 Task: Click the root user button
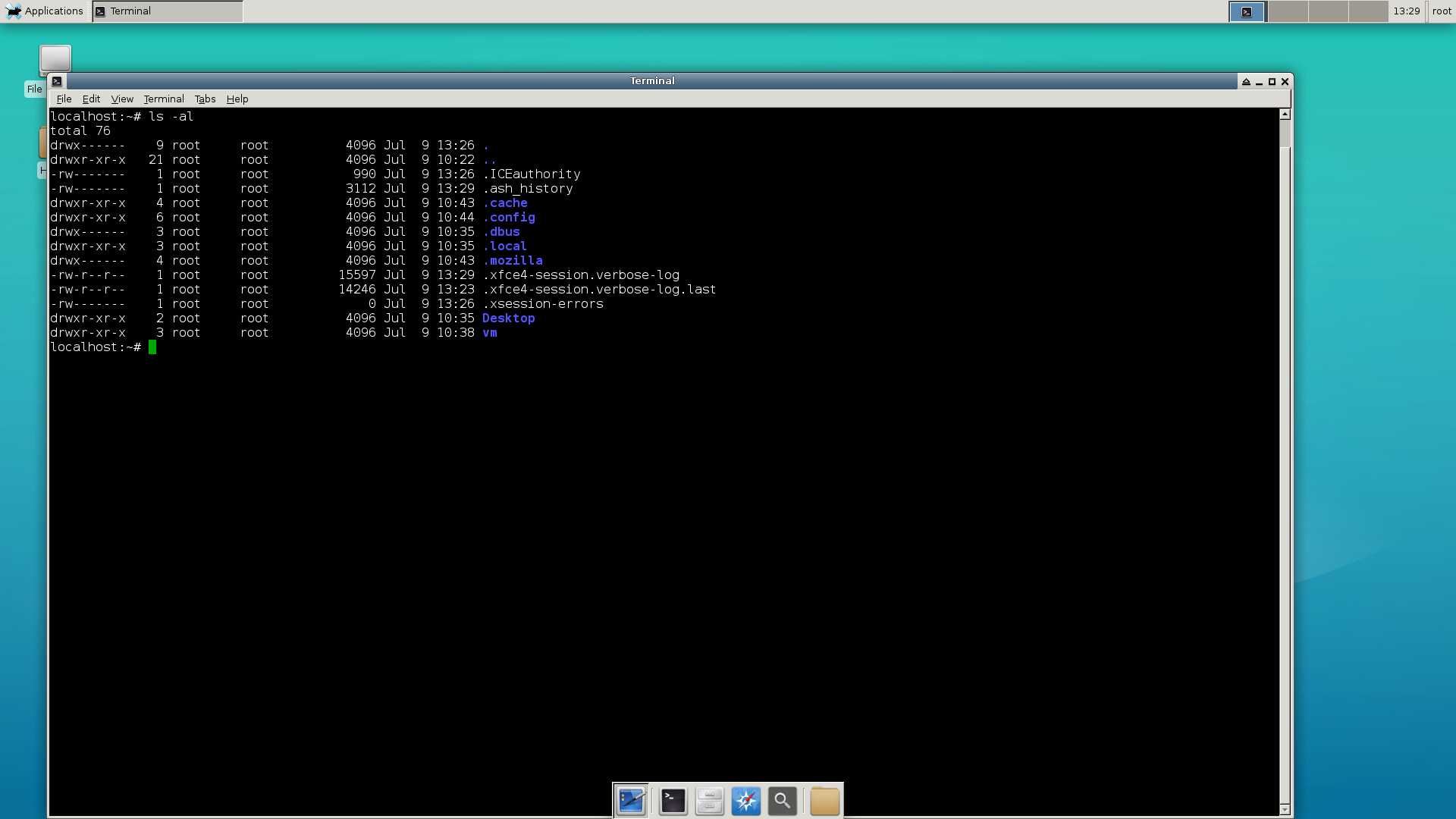1442,11
